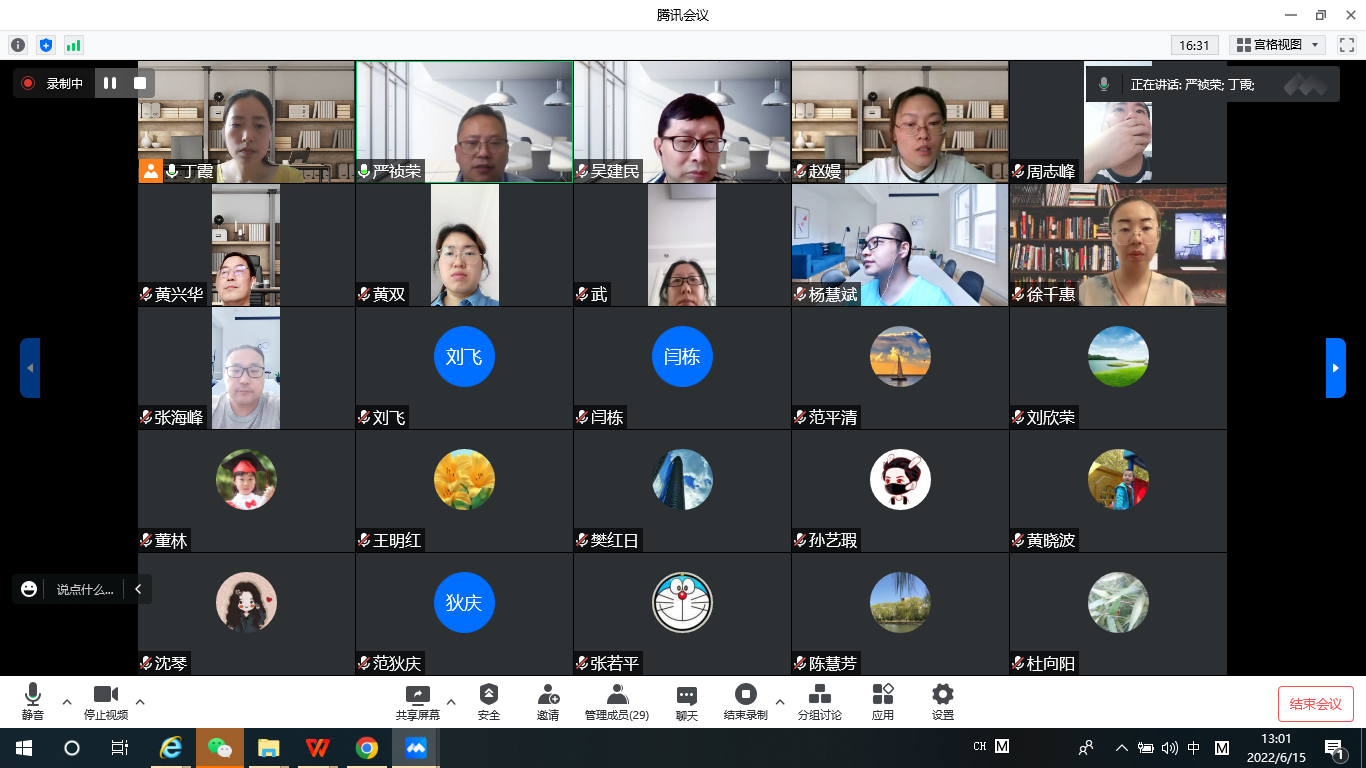Open meeting Settings (设置) gear
1366x768 pixels.
[942, 701]
